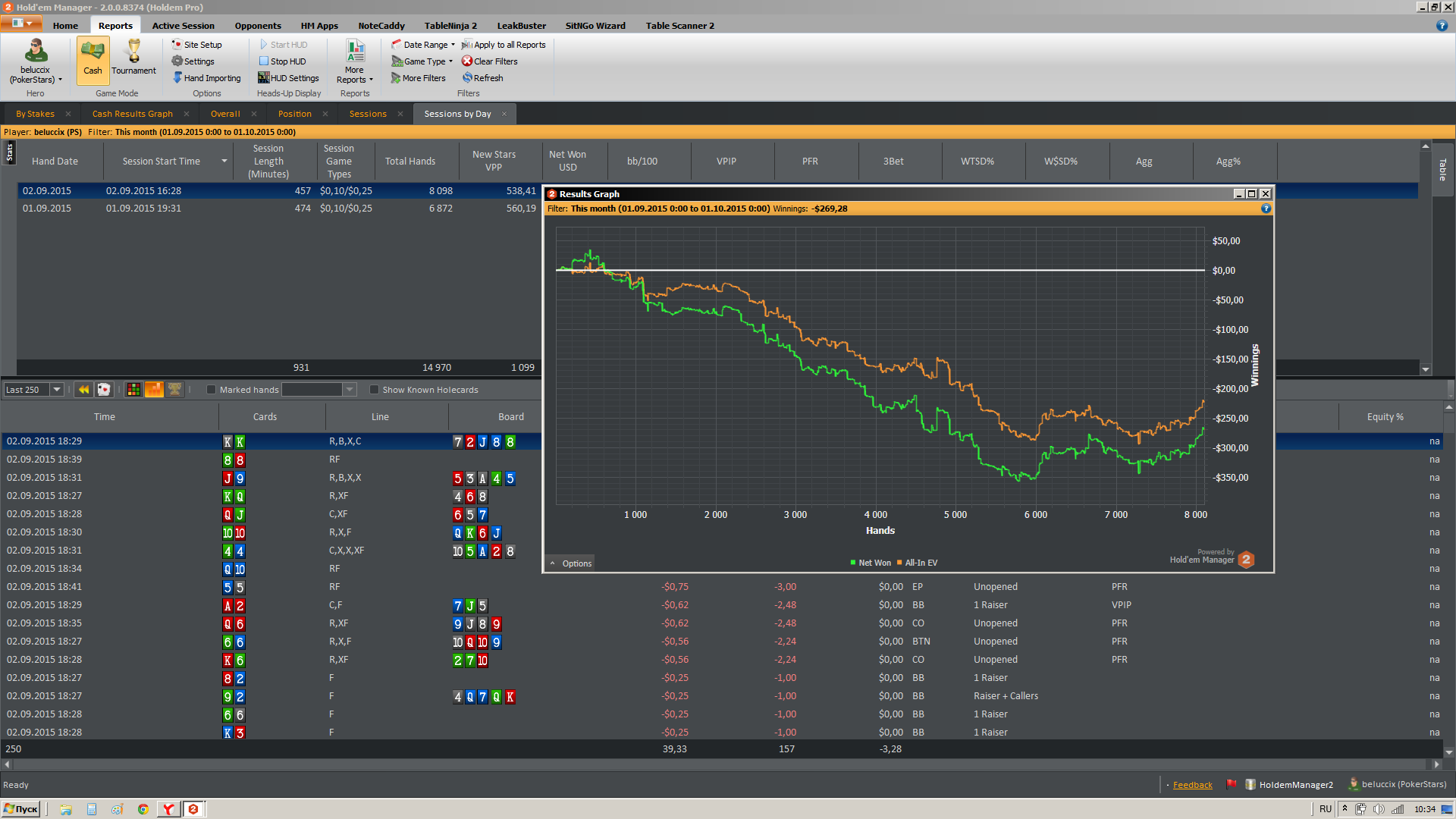The width and height of the screenshot is (1456, 819).
Task: Click the trophy icon in hands toolbar
Action: 174,390
